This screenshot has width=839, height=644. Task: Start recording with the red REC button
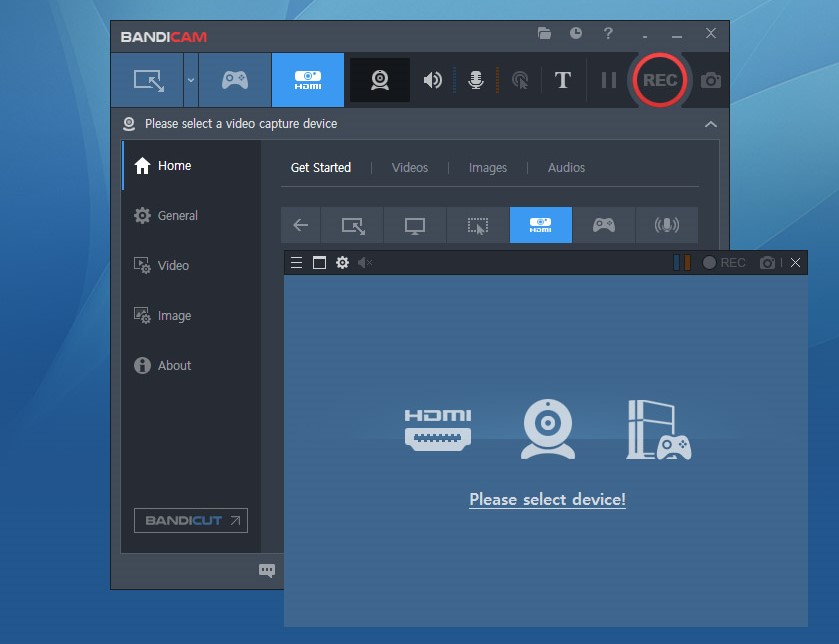[659, 80]
